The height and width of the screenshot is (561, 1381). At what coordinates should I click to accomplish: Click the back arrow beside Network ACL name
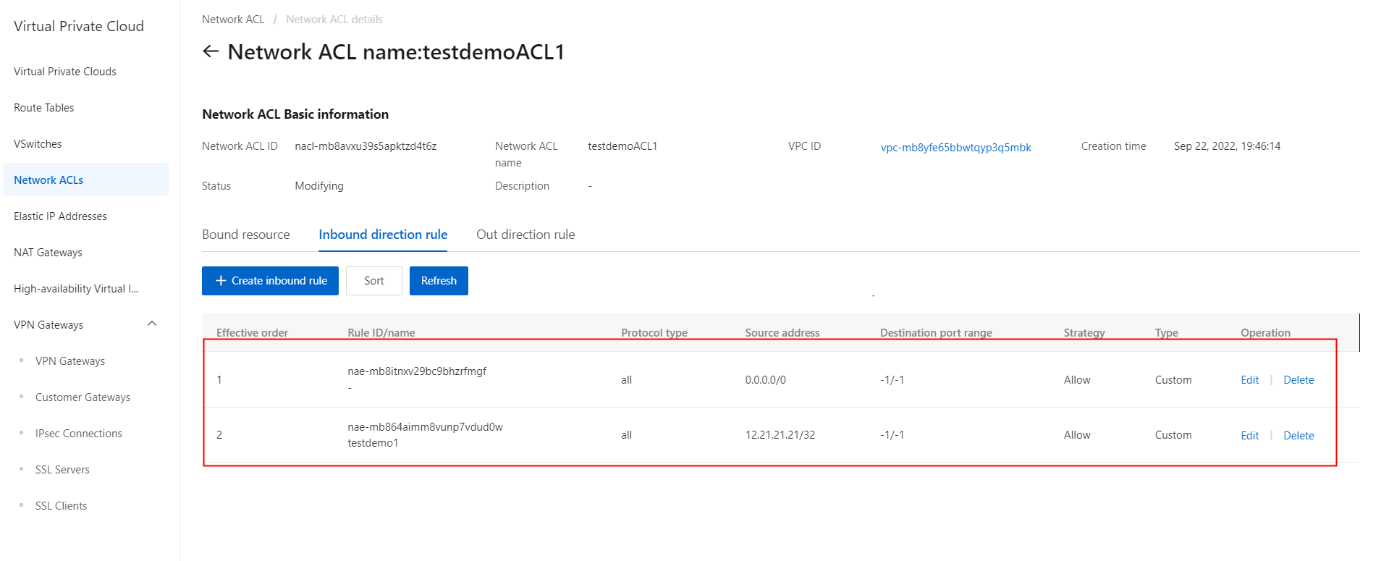coord(210,52)
